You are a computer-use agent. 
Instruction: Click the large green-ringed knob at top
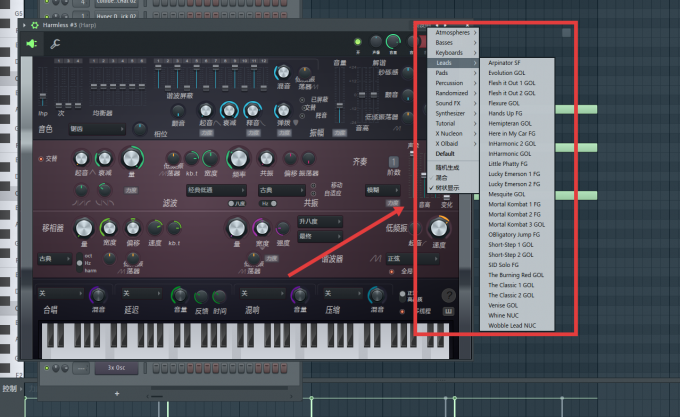tap(393, 42)
